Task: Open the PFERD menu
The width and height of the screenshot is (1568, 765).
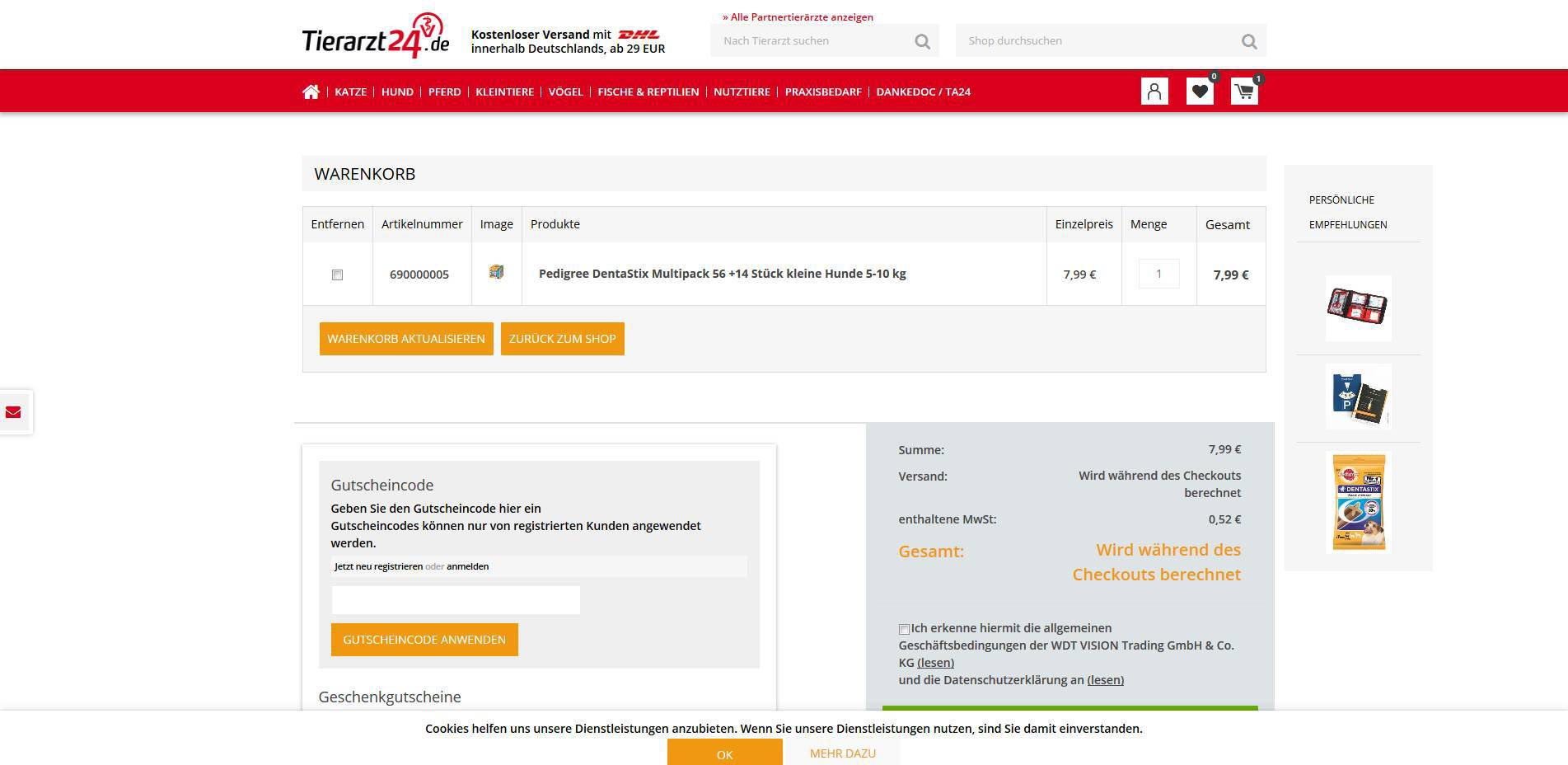Action: [444, 92]
